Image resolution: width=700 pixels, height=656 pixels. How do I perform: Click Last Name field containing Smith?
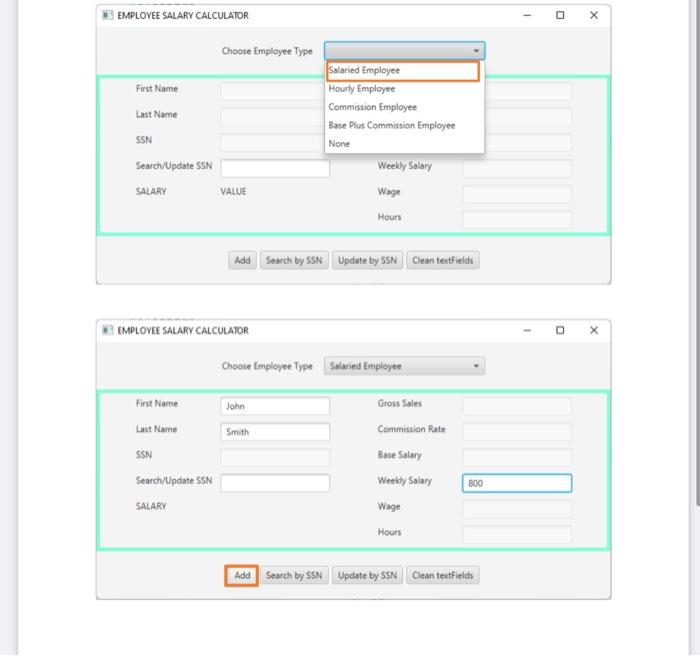[275, 432]
